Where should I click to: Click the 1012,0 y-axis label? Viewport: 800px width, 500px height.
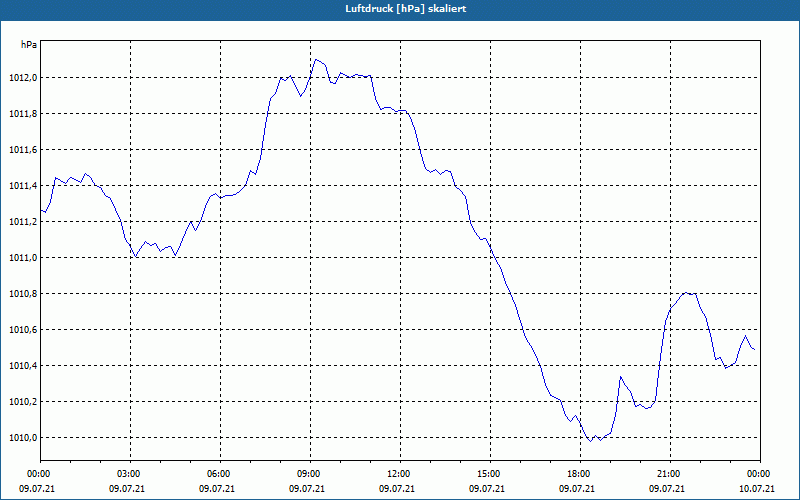23,78
